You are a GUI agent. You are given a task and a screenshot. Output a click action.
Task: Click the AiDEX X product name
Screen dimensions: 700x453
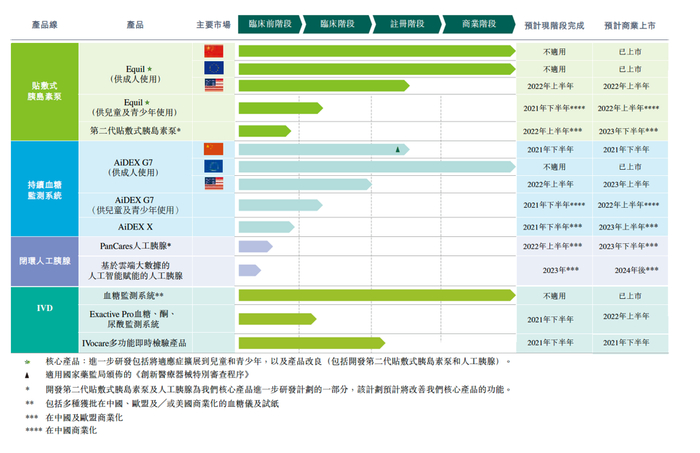(x=135, y=227)
